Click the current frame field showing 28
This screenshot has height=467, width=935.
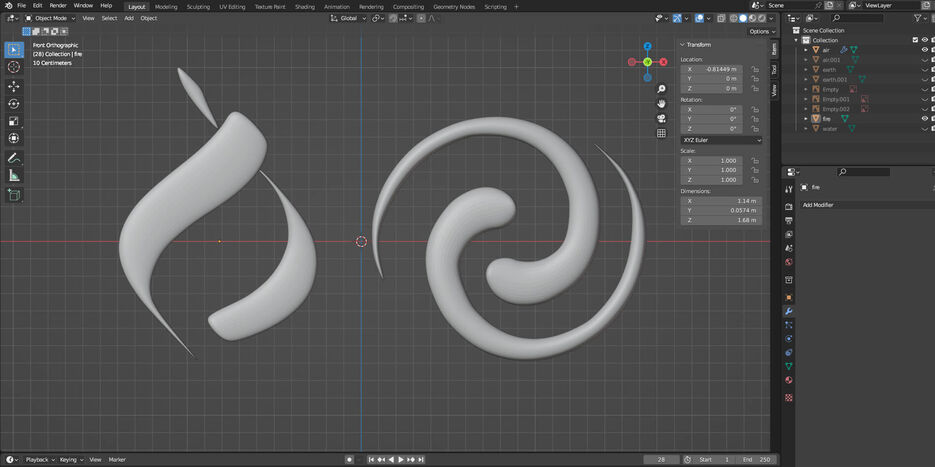[x=661, y=460]
